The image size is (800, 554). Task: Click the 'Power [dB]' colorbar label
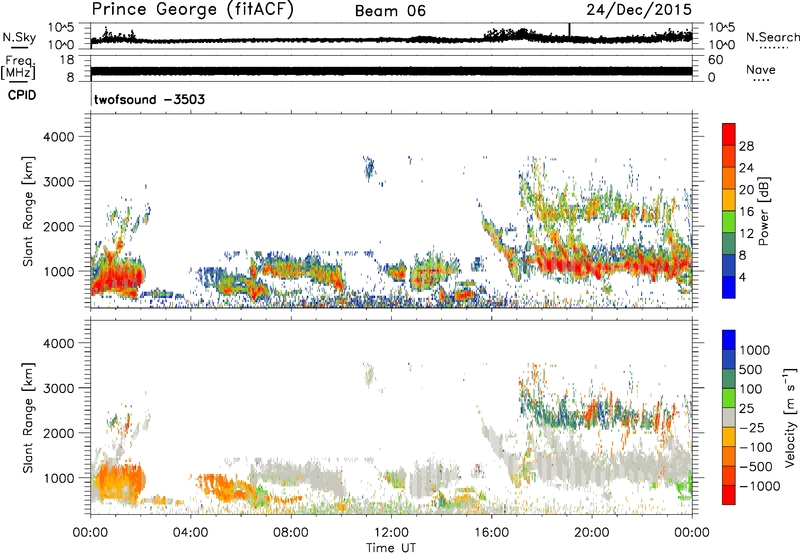point(763,211)
